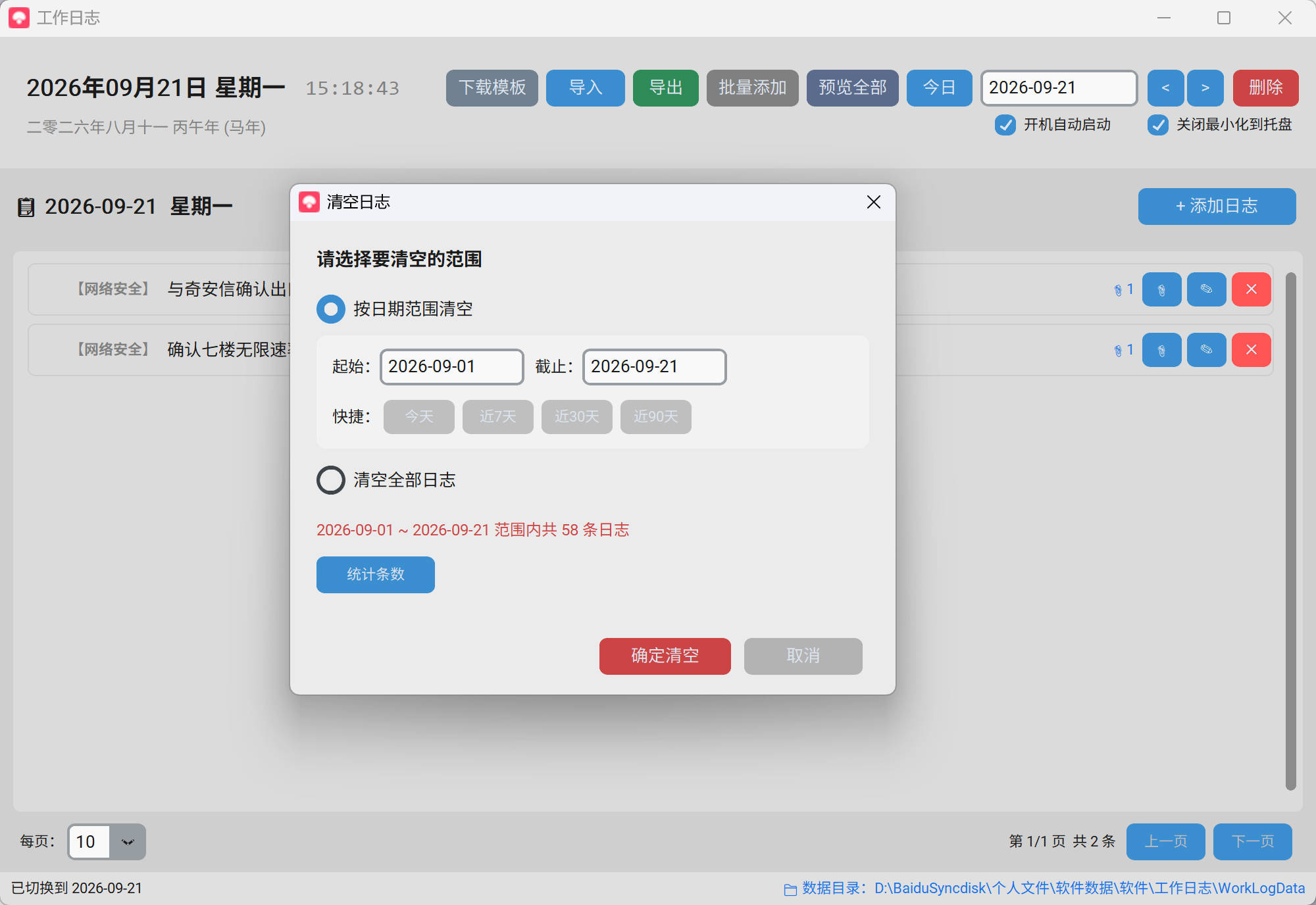Delete second log entry with red X
1316x905 pixels.
(x=1251, y=351)
